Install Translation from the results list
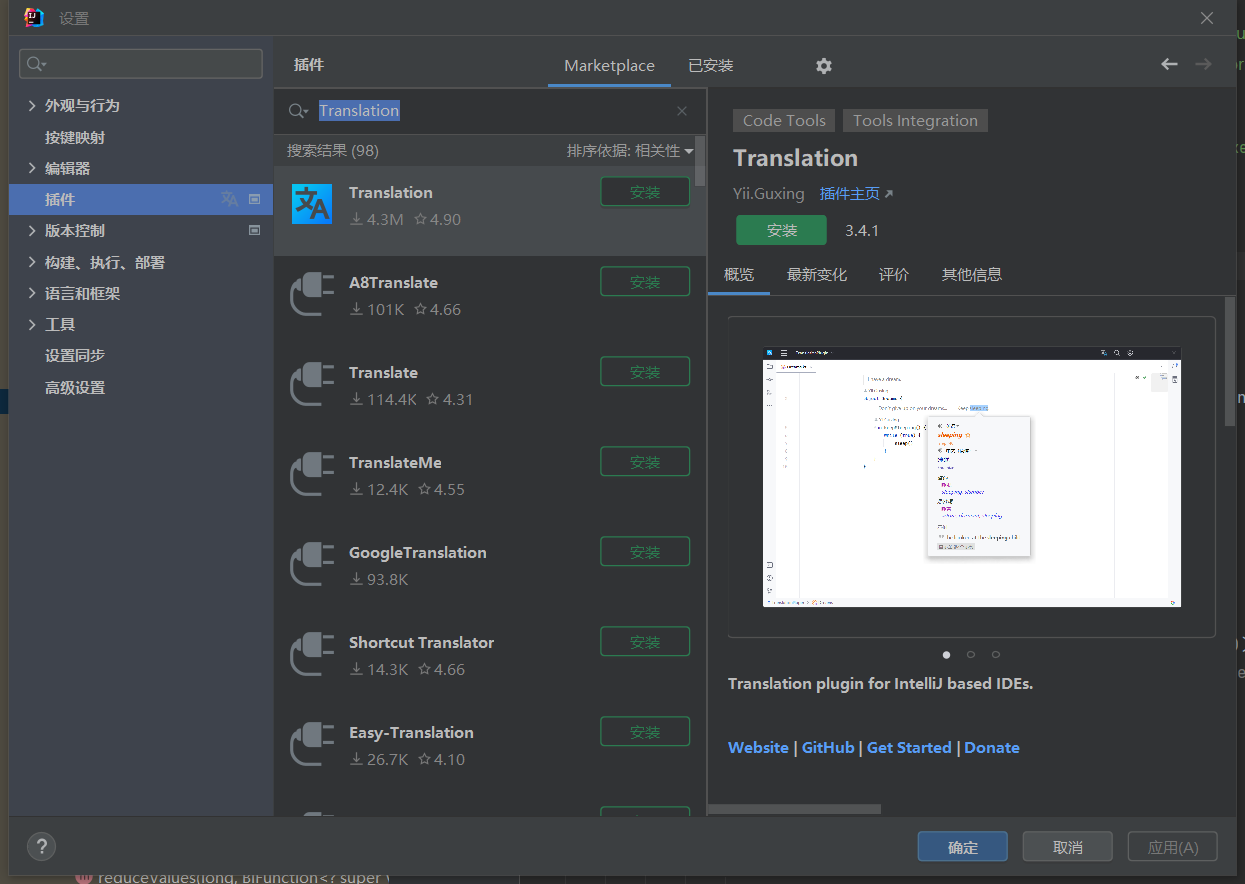This screenshot has width=1245, height=884. click(x=645, y=192)
